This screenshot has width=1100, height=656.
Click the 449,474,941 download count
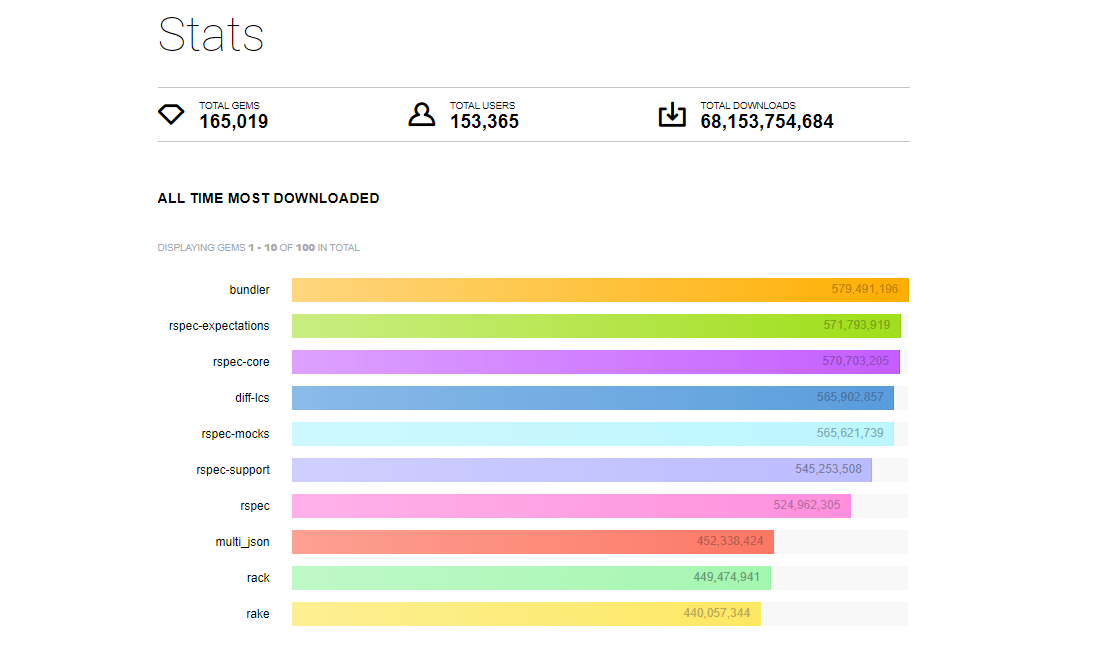click(726, 577)
